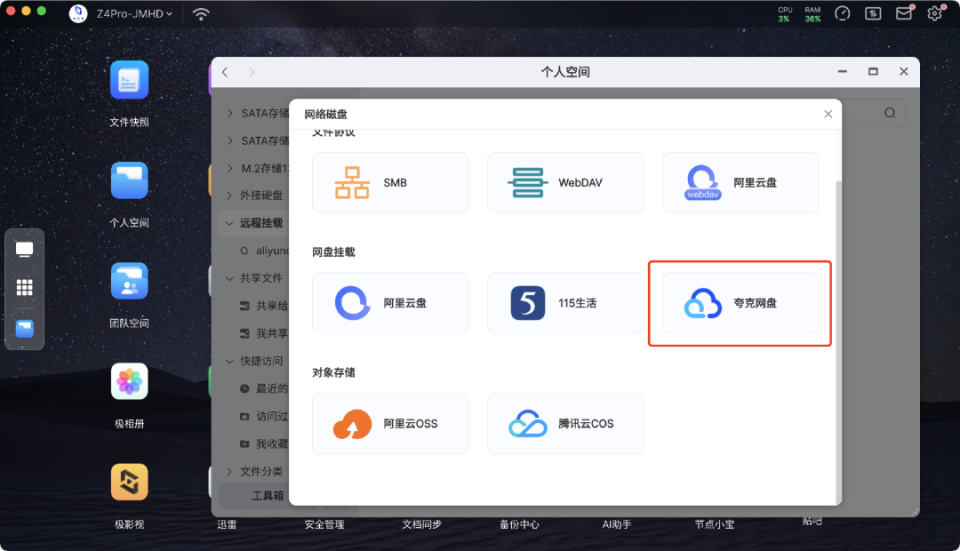The height and width of the screenshot is (551, 960).
Task: Select the aliyun remote mount item
Action: pos(263,250)
